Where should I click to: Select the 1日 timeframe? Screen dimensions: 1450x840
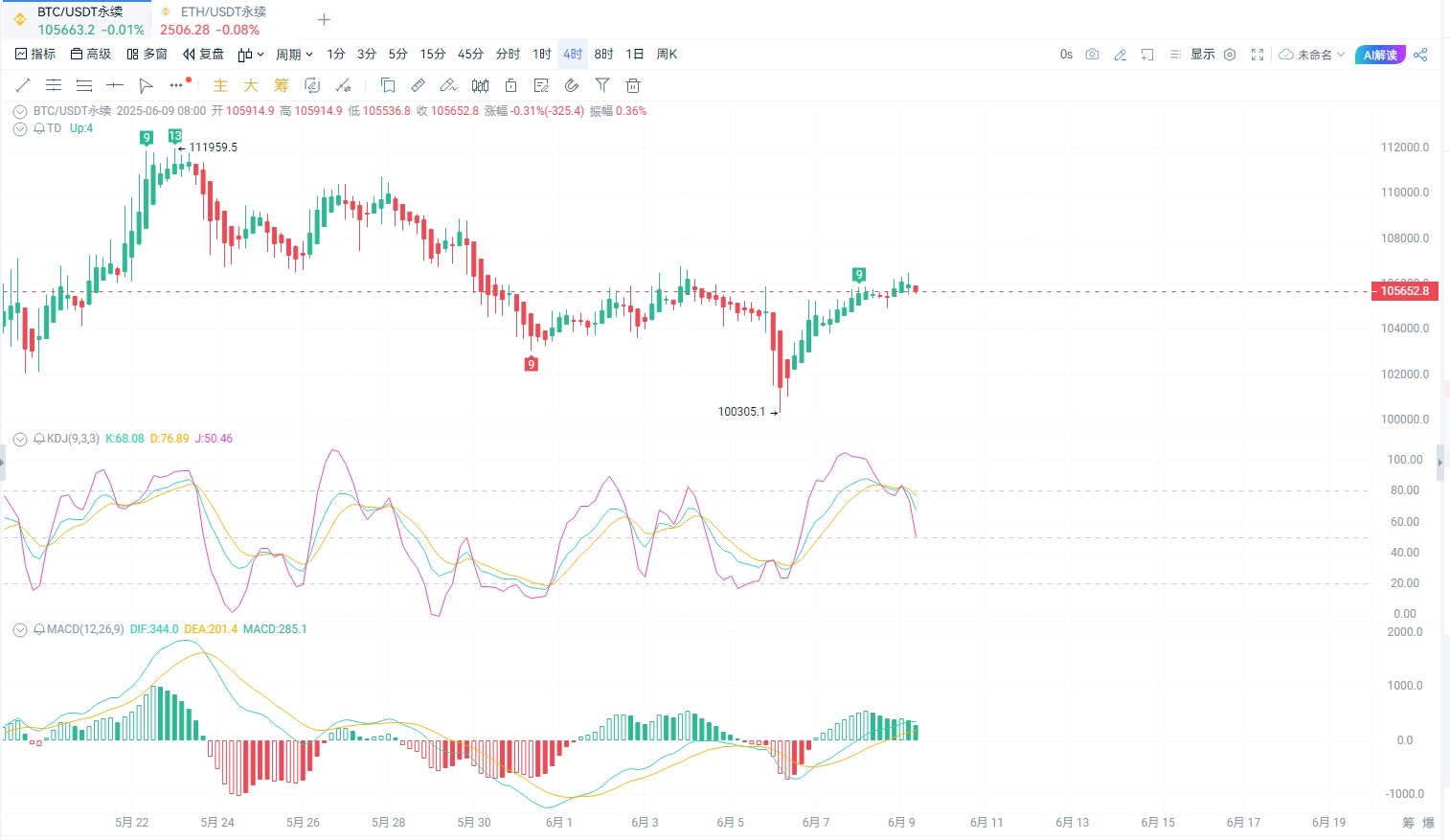(x=635, y=55)
